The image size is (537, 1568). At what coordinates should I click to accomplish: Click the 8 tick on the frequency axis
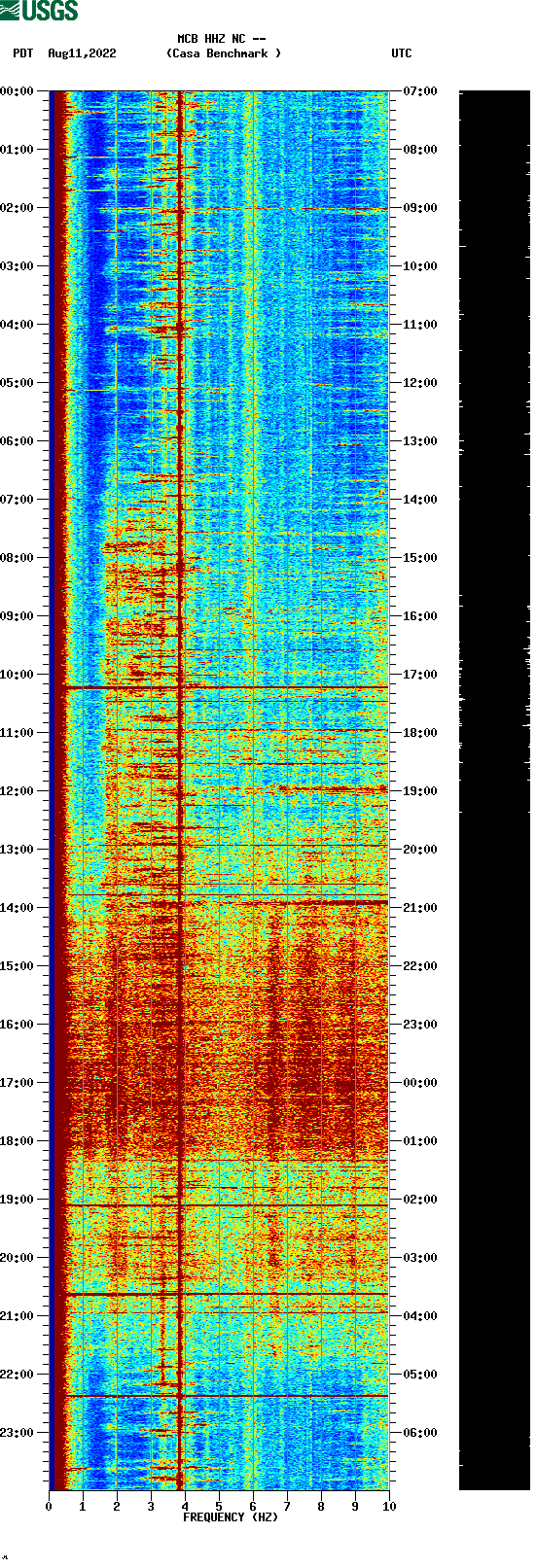[321, 1507]
